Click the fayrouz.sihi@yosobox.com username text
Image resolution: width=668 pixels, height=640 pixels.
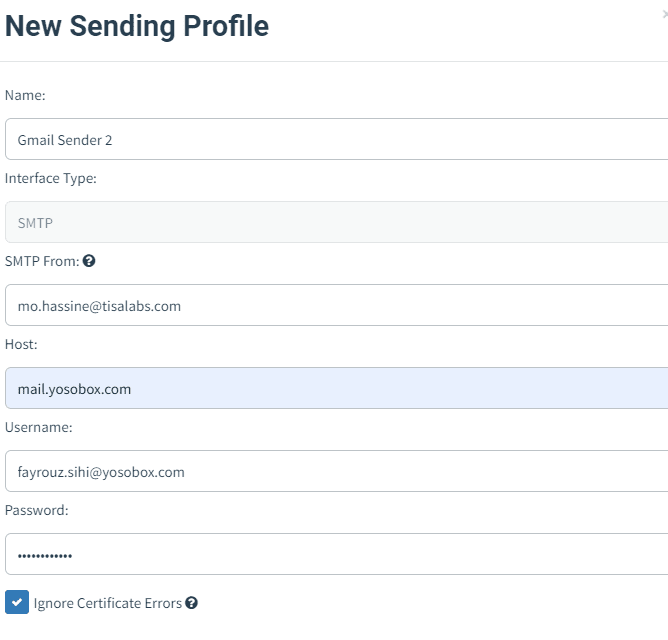(101, 472)
